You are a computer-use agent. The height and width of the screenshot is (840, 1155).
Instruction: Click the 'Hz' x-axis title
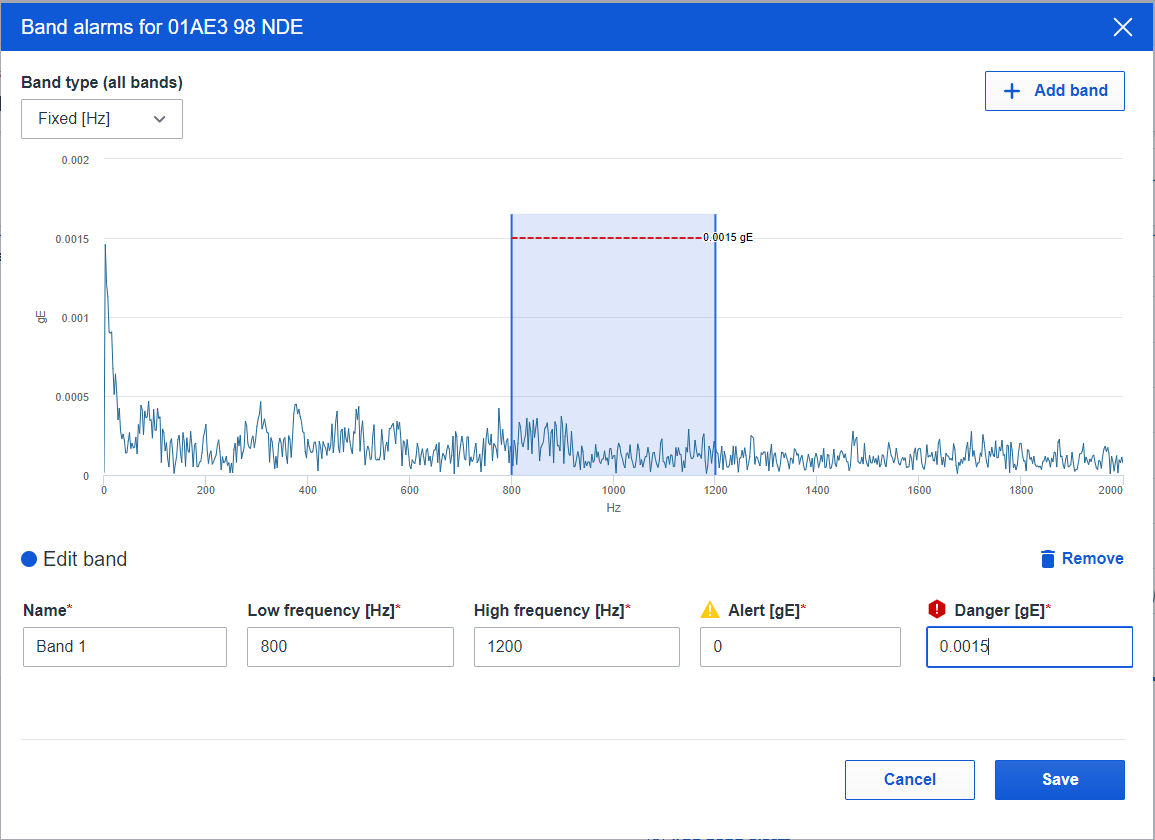point(614,508)
